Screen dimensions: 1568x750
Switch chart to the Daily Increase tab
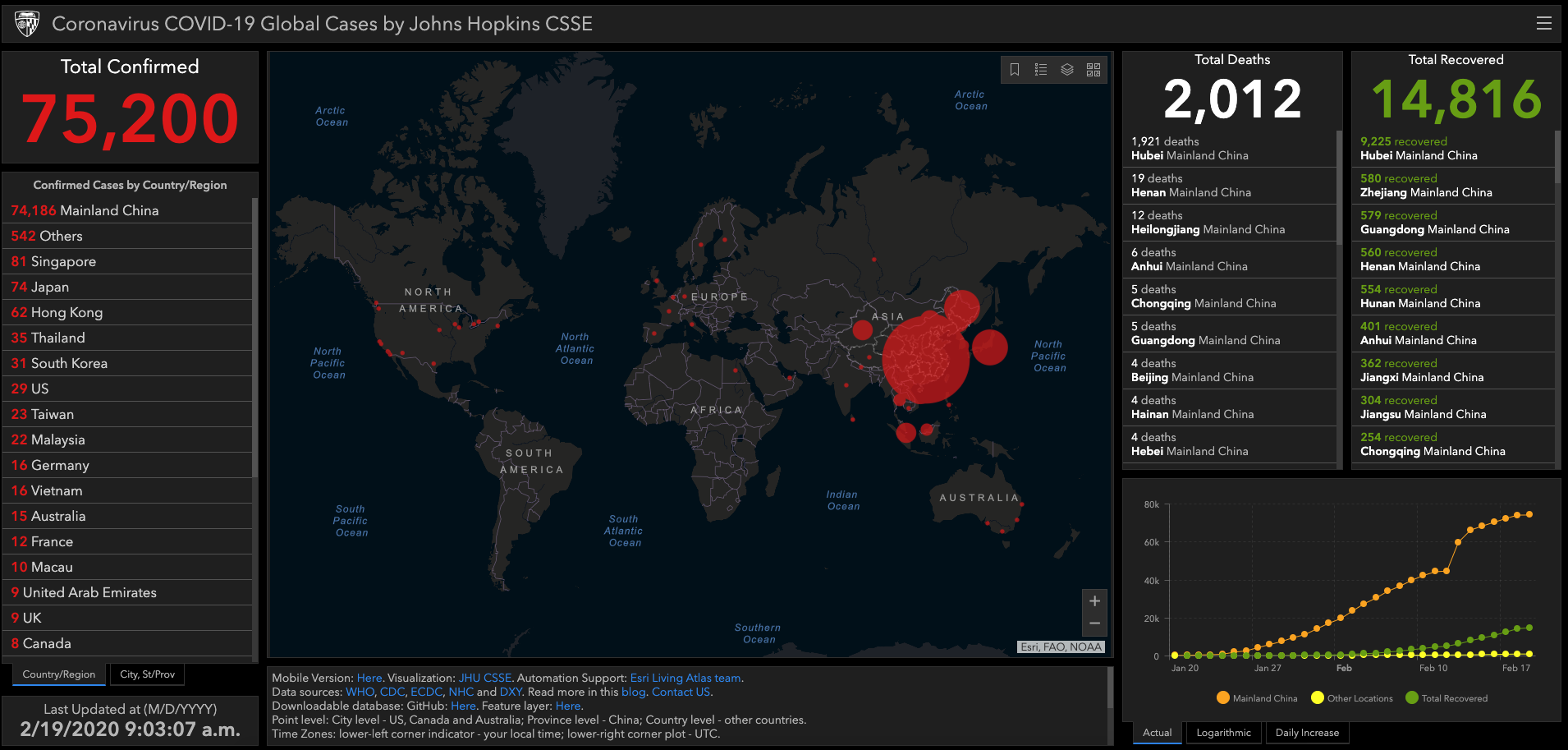coord(1307,733)
